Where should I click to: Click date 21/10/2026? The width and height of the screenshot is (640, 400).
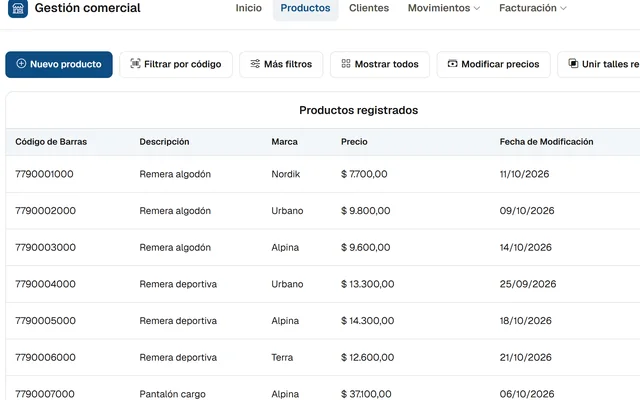(x=526, y=358)
